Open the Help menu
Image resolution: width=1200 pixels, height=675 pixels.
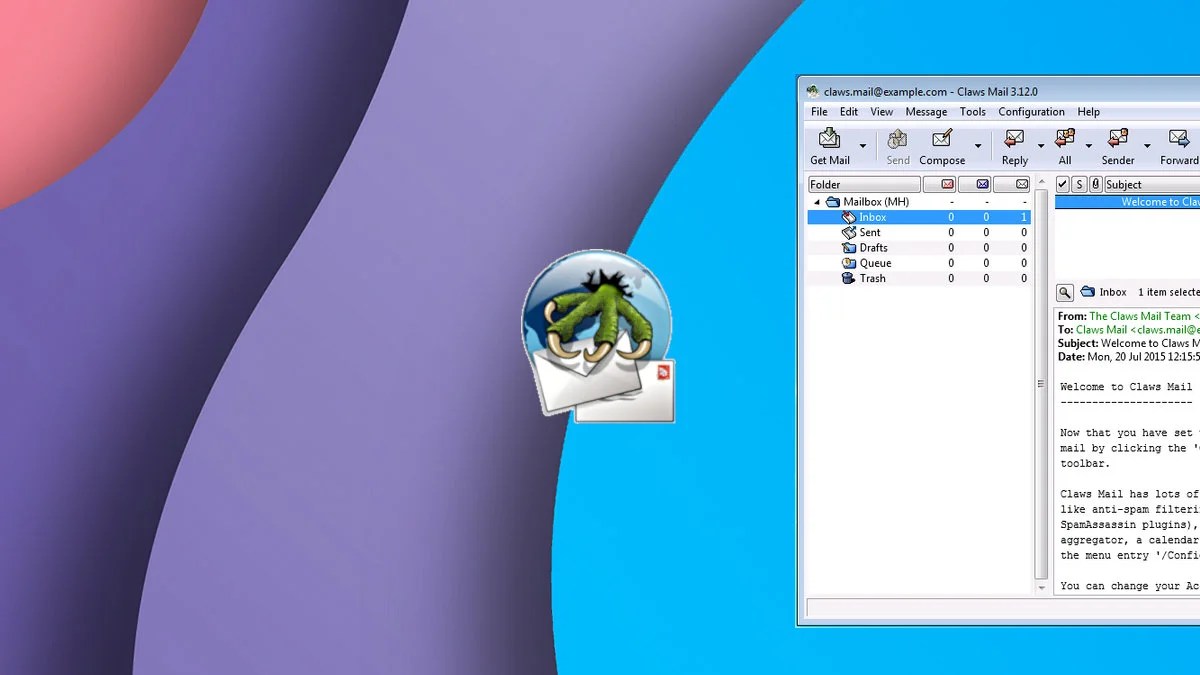coord(1088,112)
